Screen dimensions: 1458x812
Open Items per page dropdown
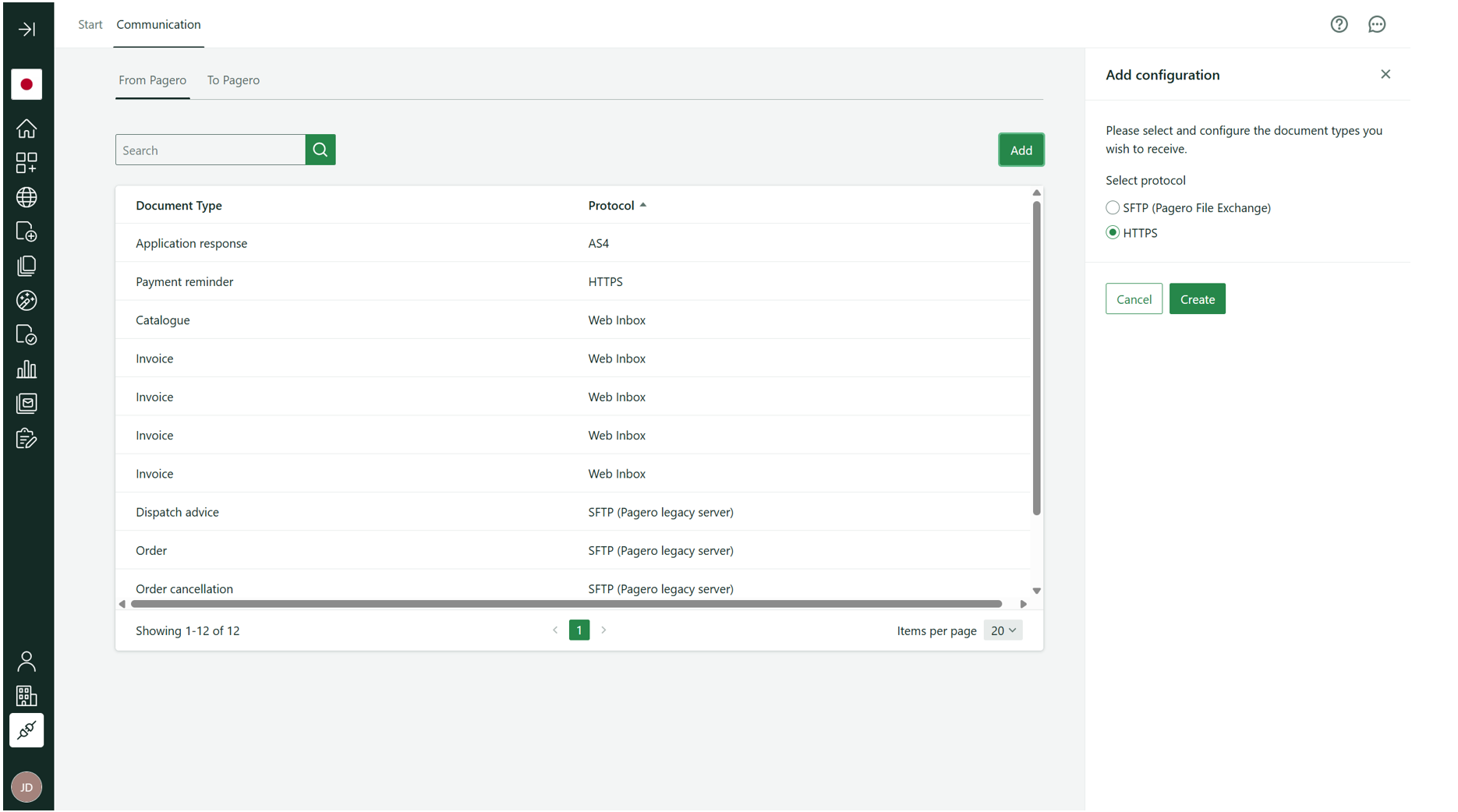click(x=1003, y=630)
